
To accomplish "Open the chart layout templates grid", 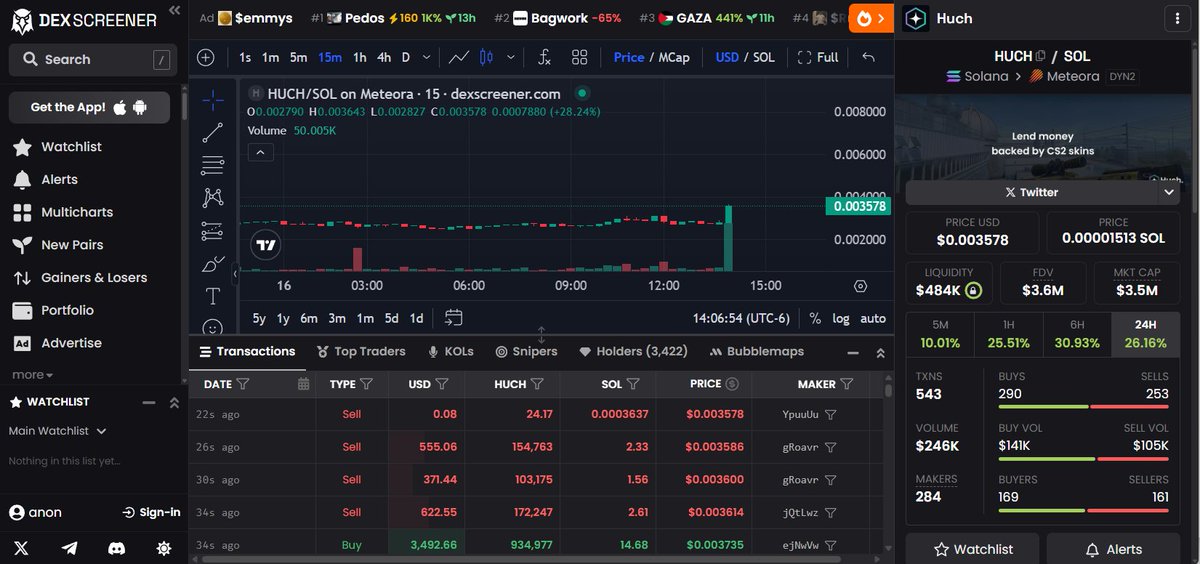I will 579,57.
